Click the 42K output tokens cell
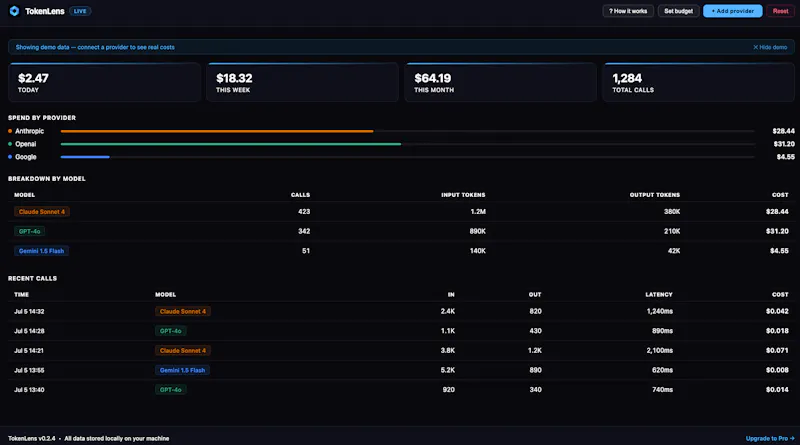This screenshot has width=800, height=445. click(x=674, y=251)
